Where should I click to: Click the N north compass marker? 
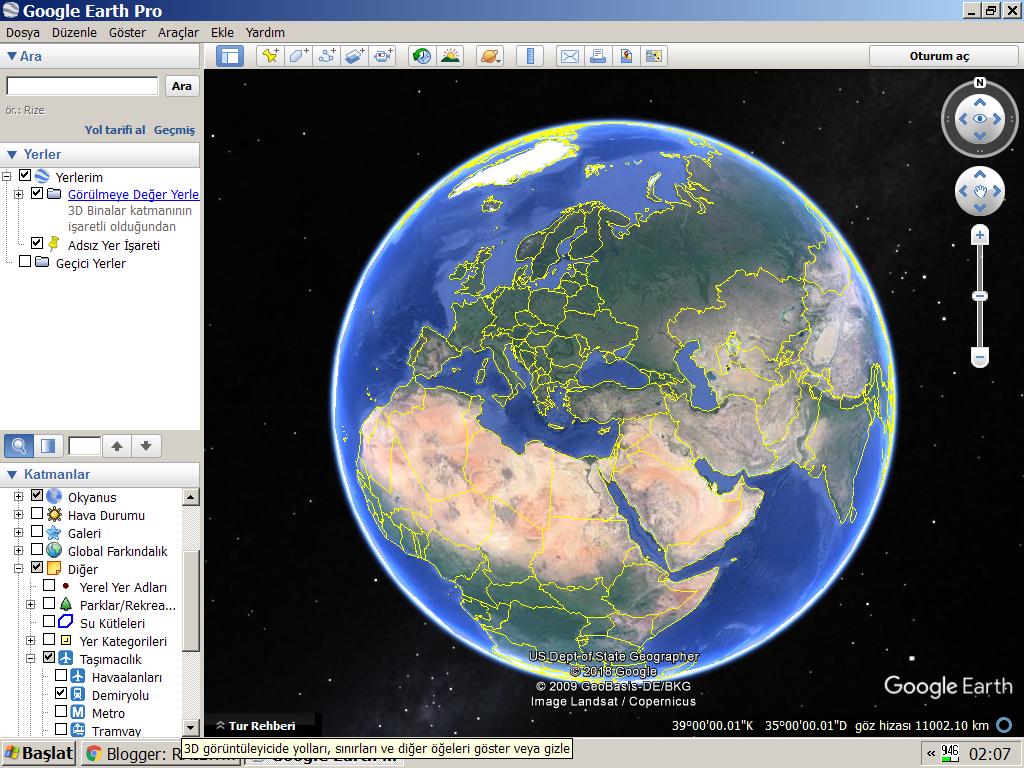[980, 83]
